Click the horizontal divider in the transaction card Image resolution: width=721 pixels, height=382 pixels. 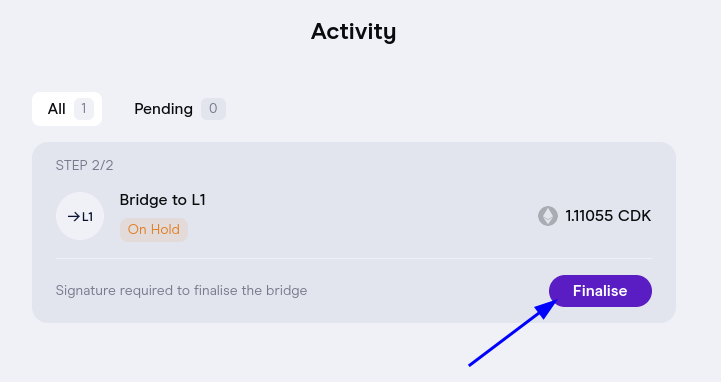[x=354, y=258]
